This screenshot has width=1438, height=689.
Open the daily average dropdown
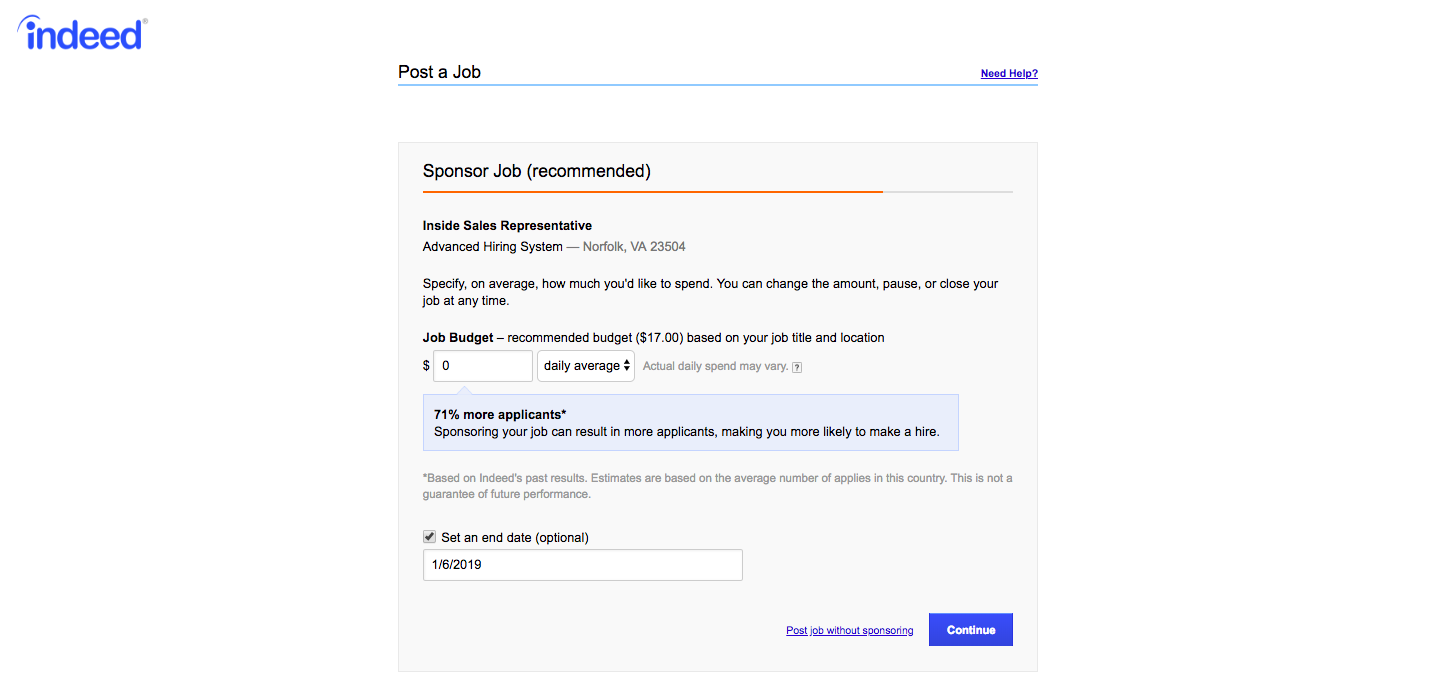pos(586,366)
